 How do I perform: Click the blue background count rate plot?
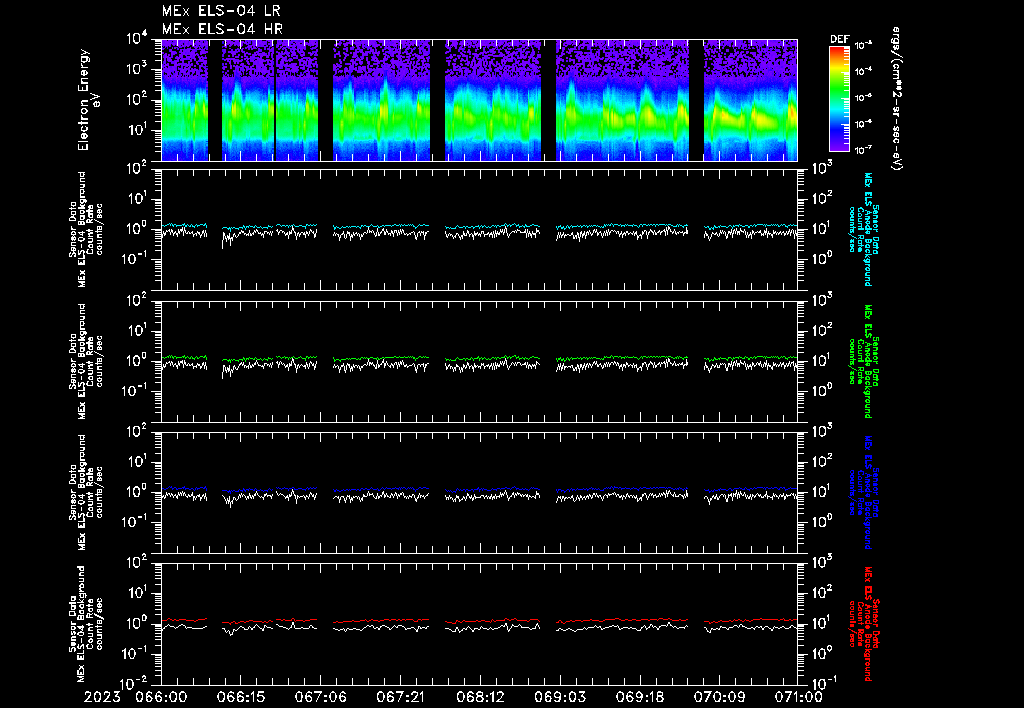click(479, 492)
